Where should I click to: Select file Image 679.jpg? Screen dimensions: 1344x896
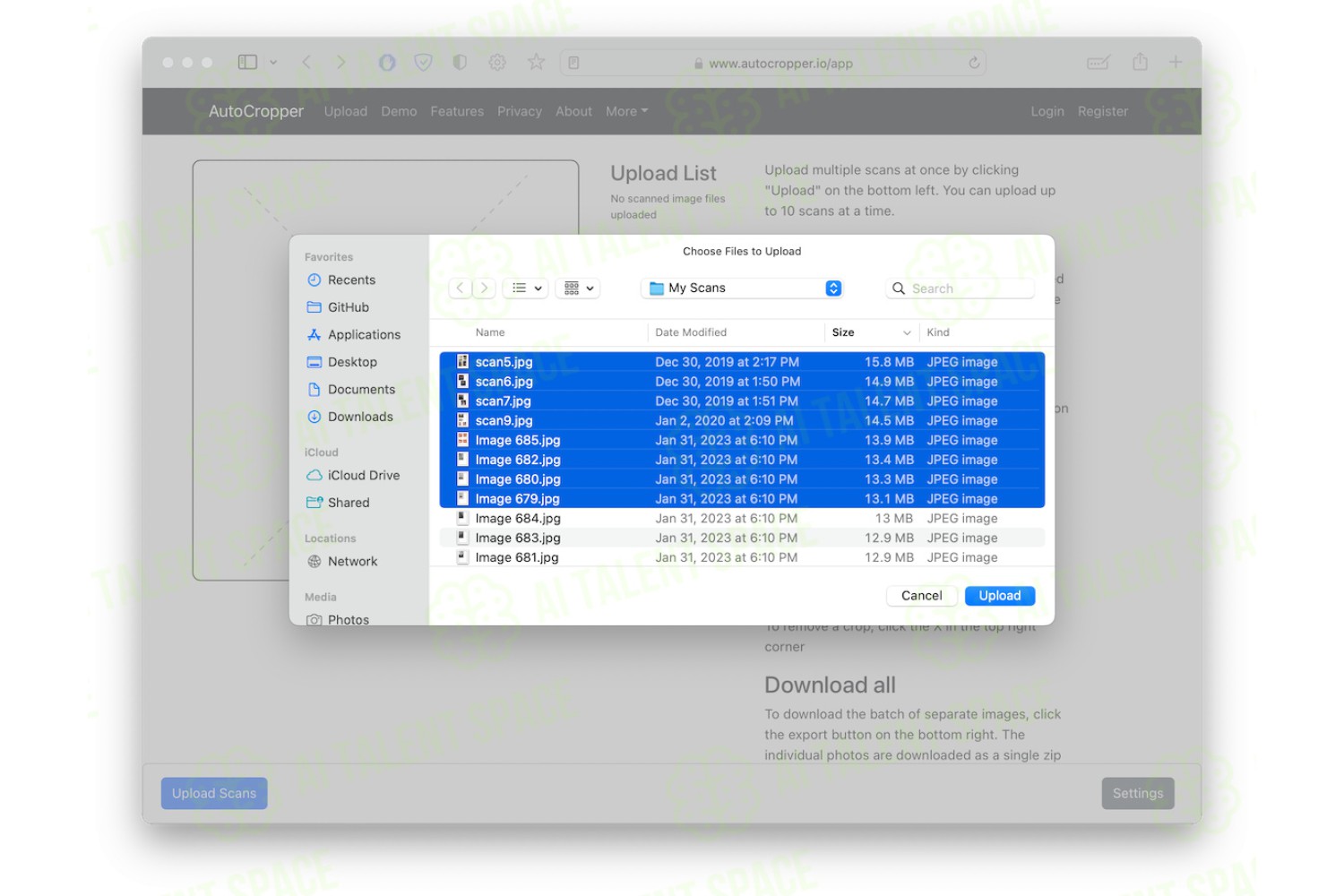[x=742, y=499]
